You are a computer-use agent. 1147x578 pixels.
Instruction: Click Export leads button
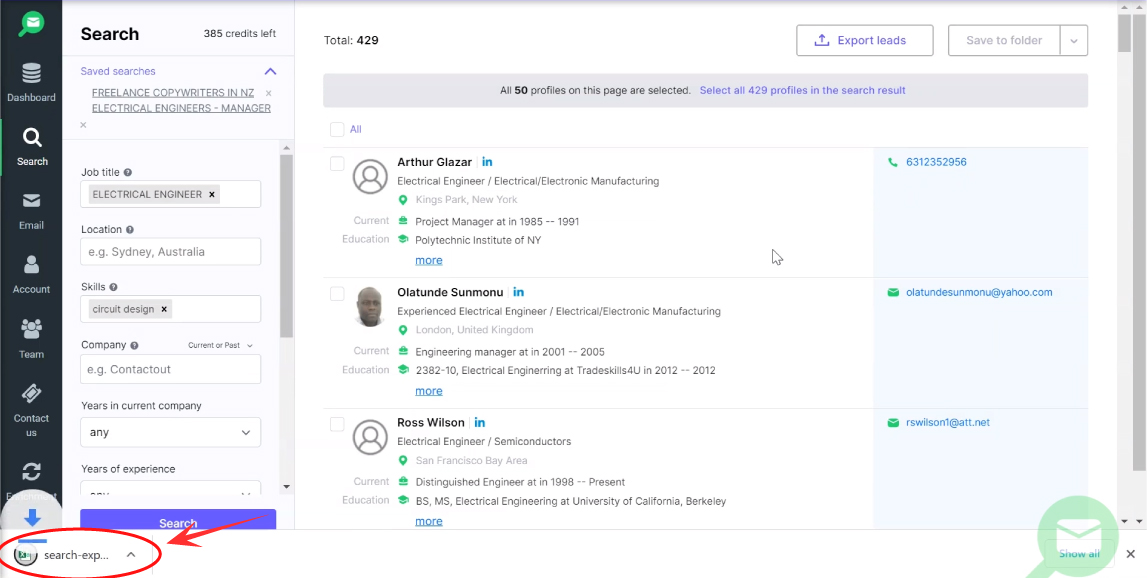coord(865,40)
